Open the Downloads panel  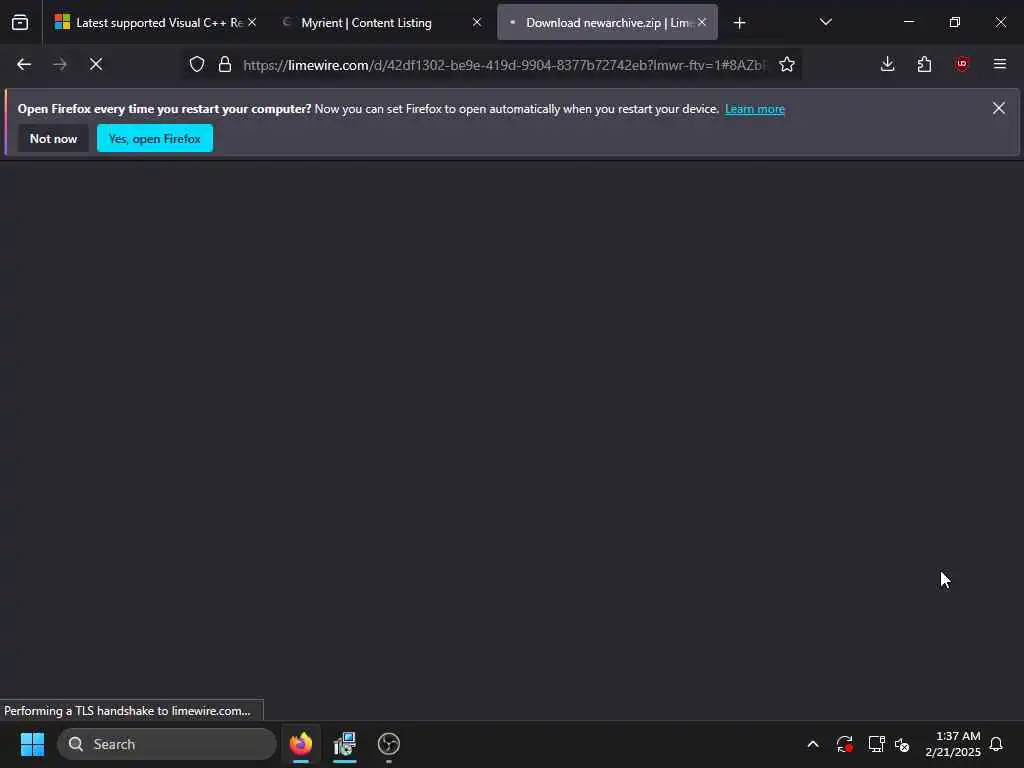(x=888, y=64)
